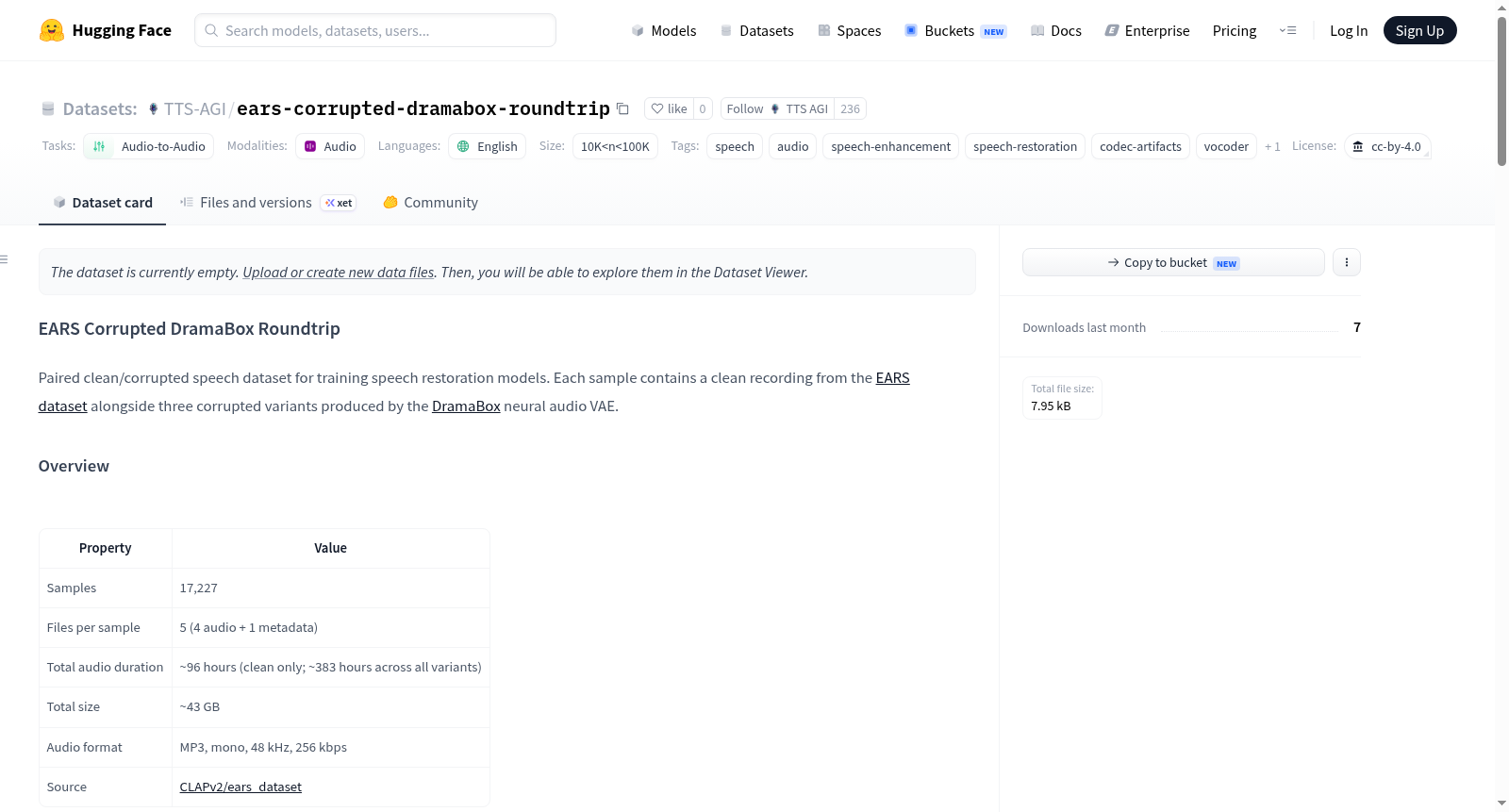Click the 236 followers count
The width and height of the screenshot is (1509, 812).
[x=850, y=108]
